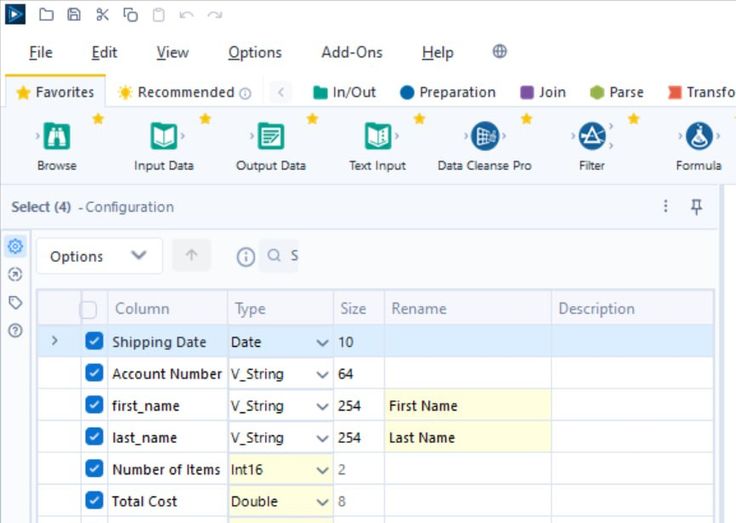This screenshot has width=736, height=523.
Task: Switch to the Recommended tab
Action: click(x=185, y=92)
